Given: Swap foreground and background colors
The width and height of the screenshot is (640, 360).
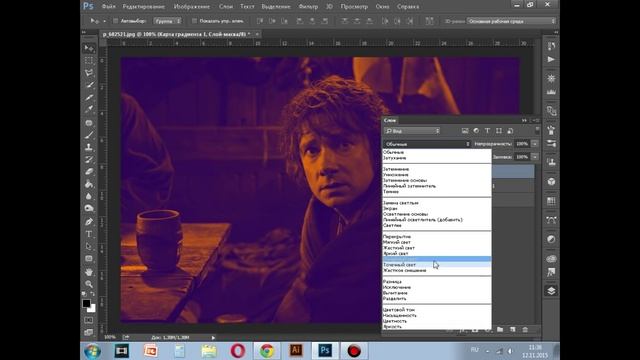Looking at the screenshot, I should [x=93, y=294].
